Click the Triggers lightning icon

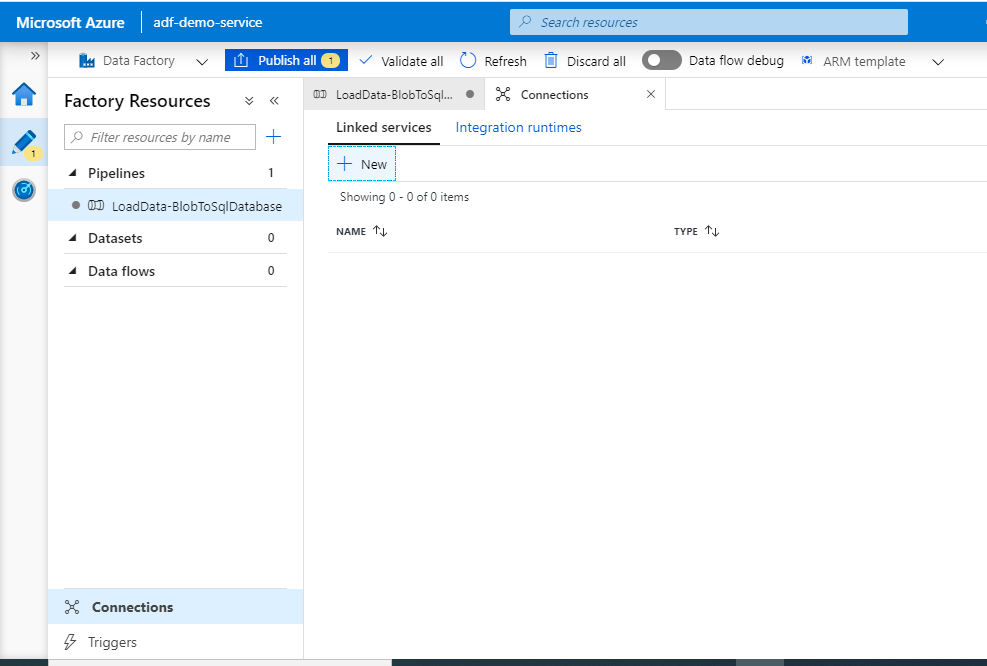tap(70, 641)
